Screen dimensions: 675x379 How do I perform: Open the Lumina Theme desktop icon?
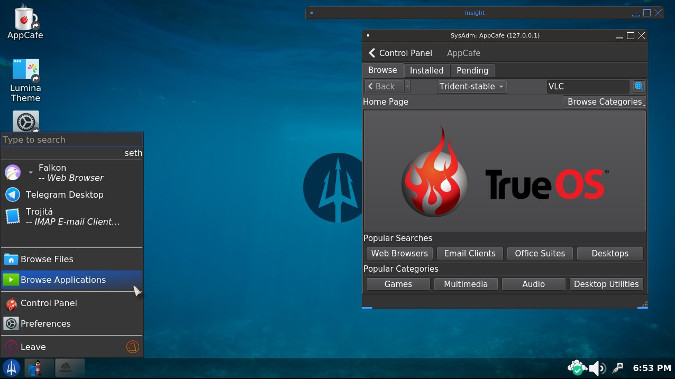25,80
